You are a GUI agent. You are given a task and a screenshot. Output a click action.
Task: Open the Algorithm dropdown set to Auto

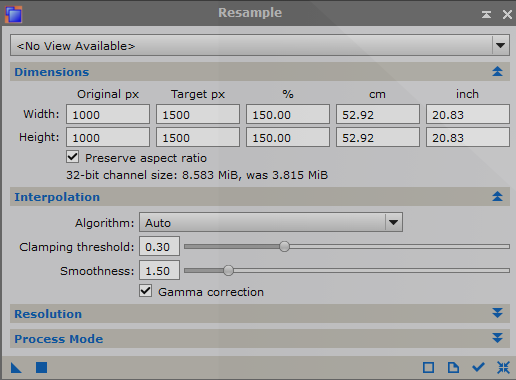pos(271,222)
